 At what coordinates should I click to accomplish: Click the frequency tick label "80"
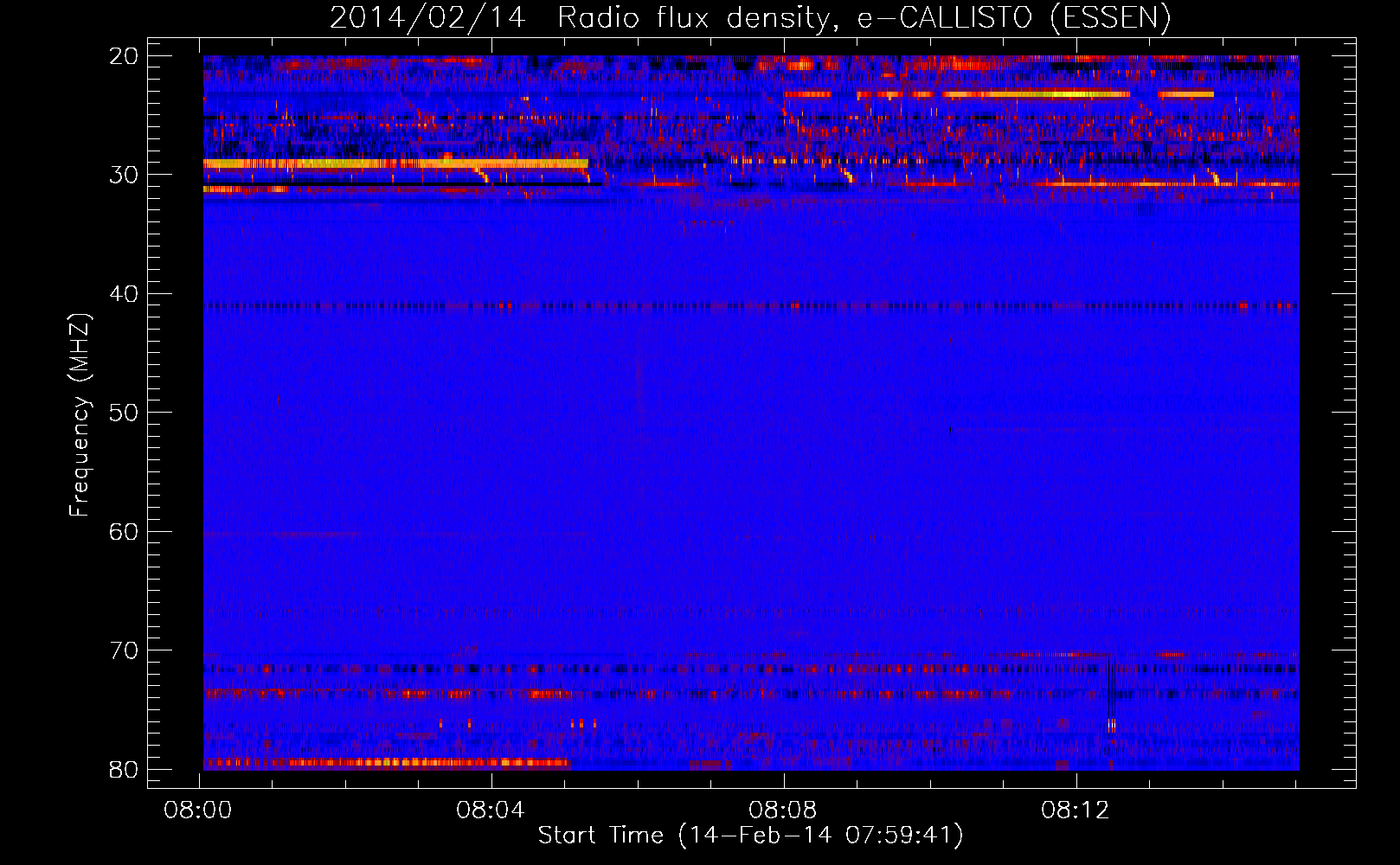pyautogui.click(x=125, y=769)
